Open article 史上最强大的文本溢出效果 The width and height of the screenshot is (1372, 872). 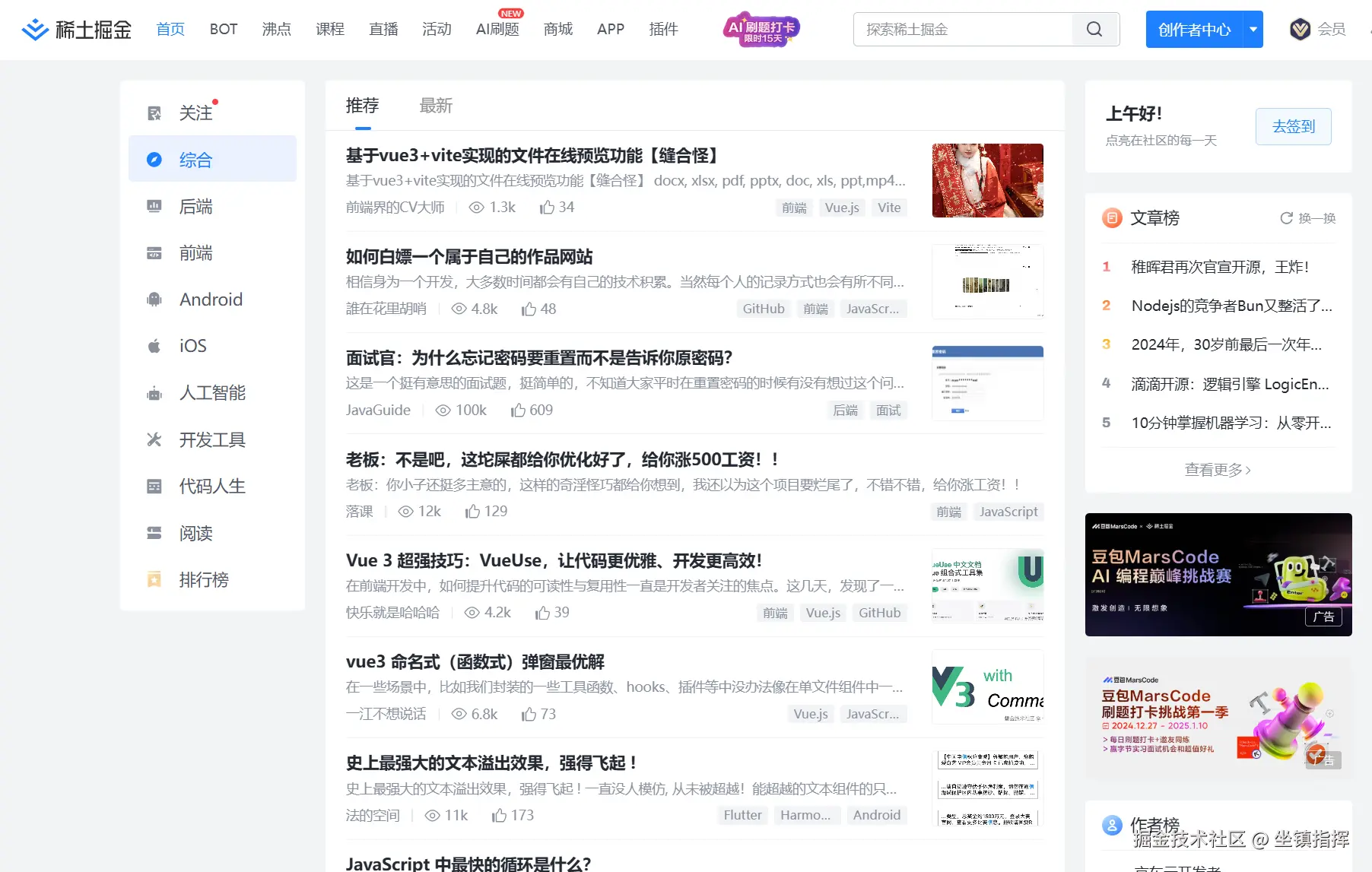point(492,763)
